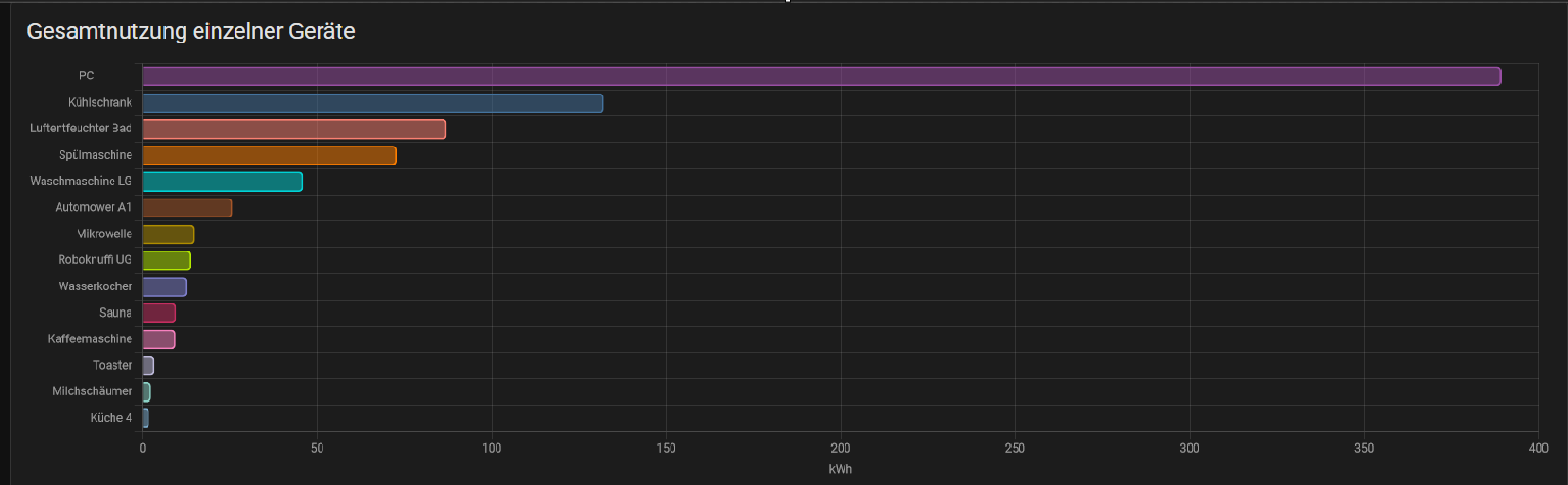The image size is (1568, 485).
Task: Click the 'kWh' axis unit label
Action: point(841,469)
